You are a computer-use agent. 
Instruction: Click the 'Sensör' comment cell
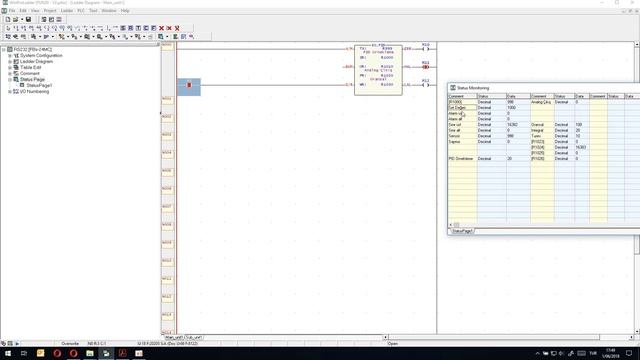pos(462,136)
